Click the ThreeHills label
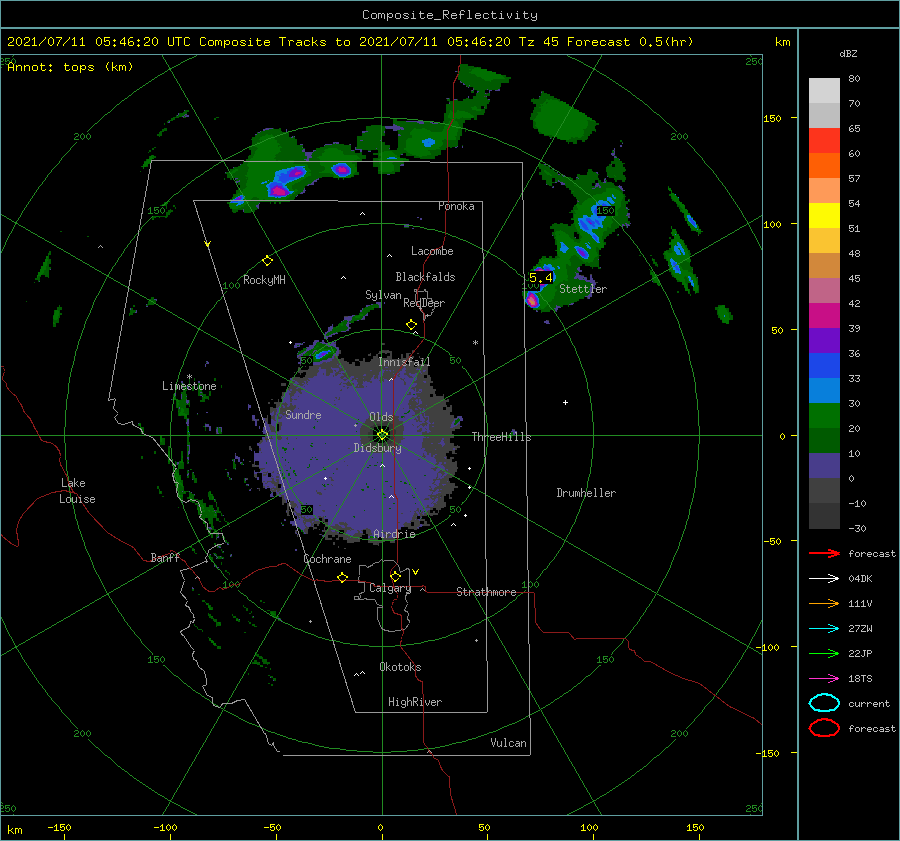Image resolution: width=900 pixels, height=841 pixels. pos(502,437)
